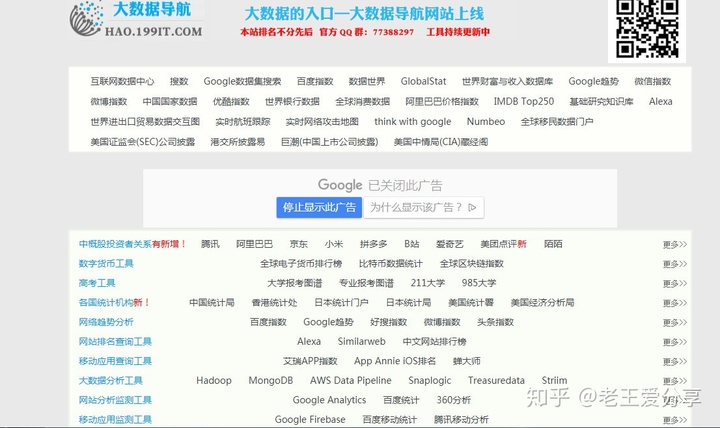Screen dimensions: 720x428
Task: Select the 各国统计机构 category
Action: 106,303
